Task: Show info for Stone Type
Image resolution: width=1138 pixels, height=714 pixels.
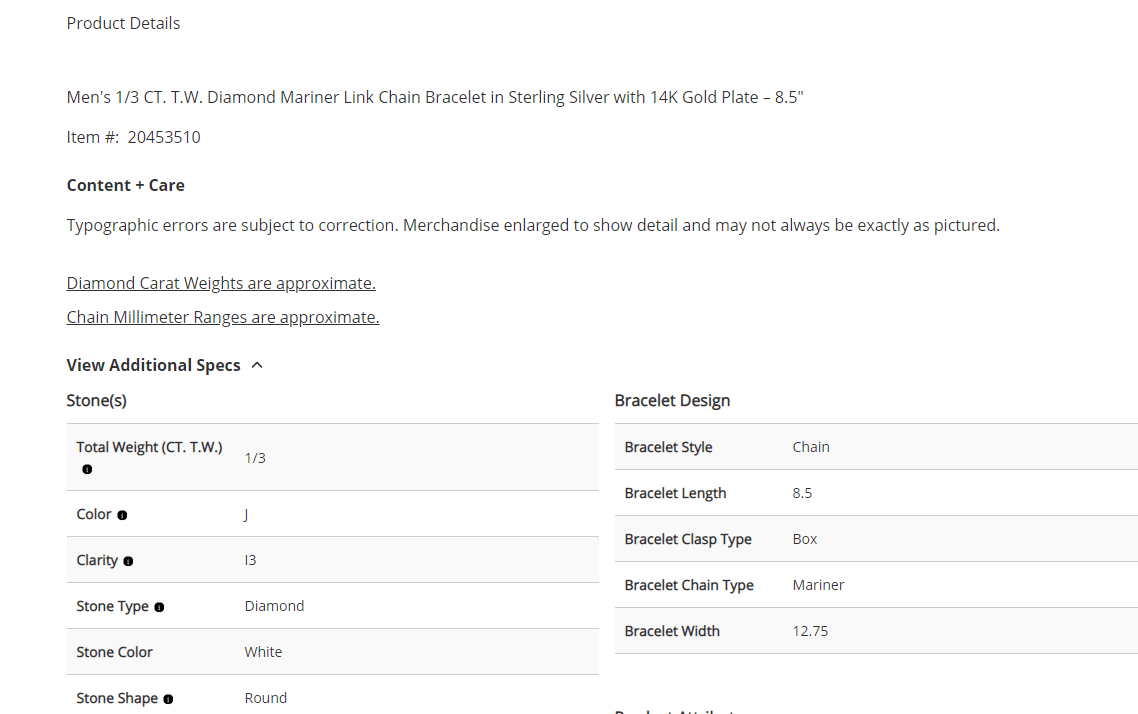Action: coord(159,607)
